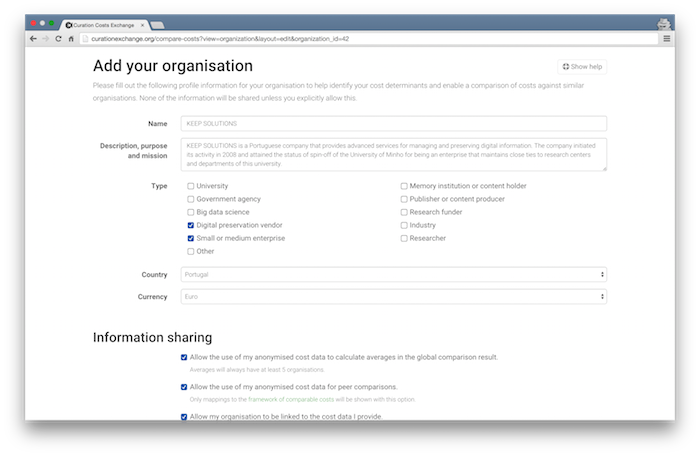Open framework of comparable costs link
Screen dimensions: 700x456
[x=291, y=400]
